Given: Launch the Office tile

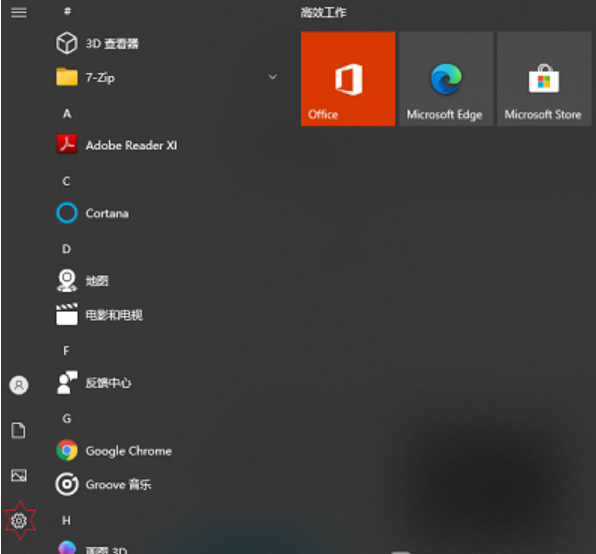Looking at the screenshot, I should (x=348, y=79).
